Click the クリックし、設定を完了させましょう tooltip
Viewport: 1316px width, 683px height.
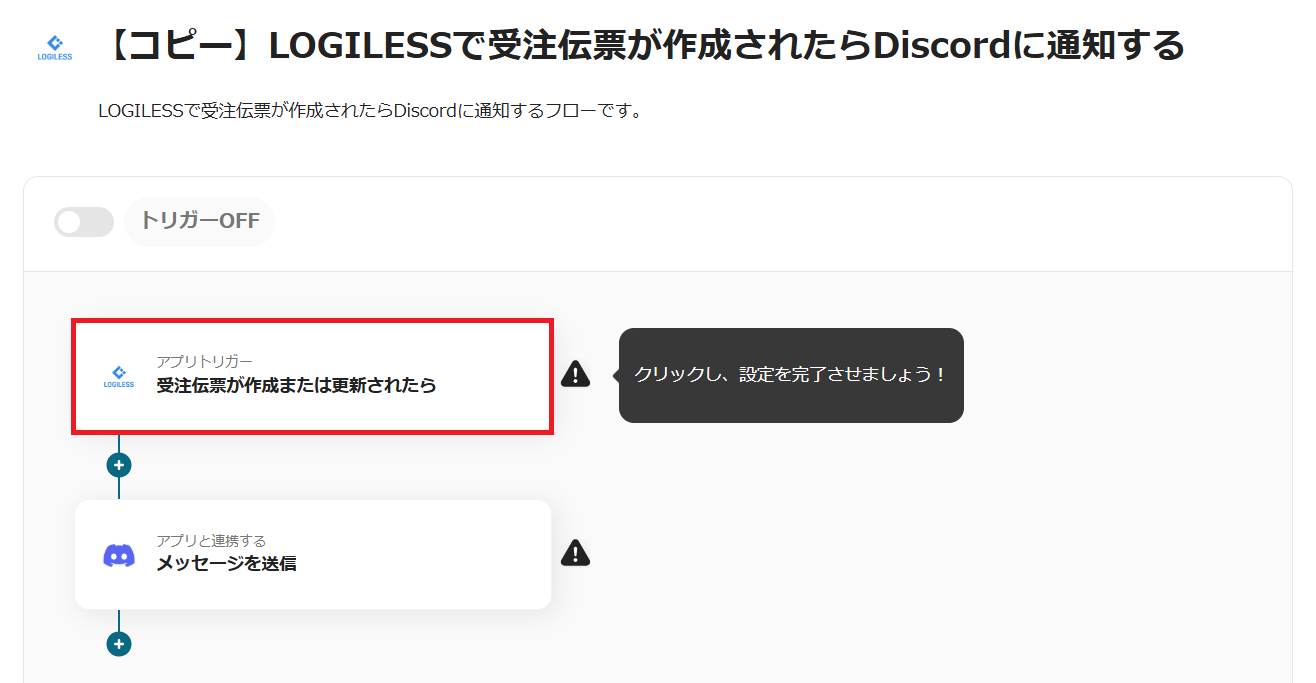[791, 375]
